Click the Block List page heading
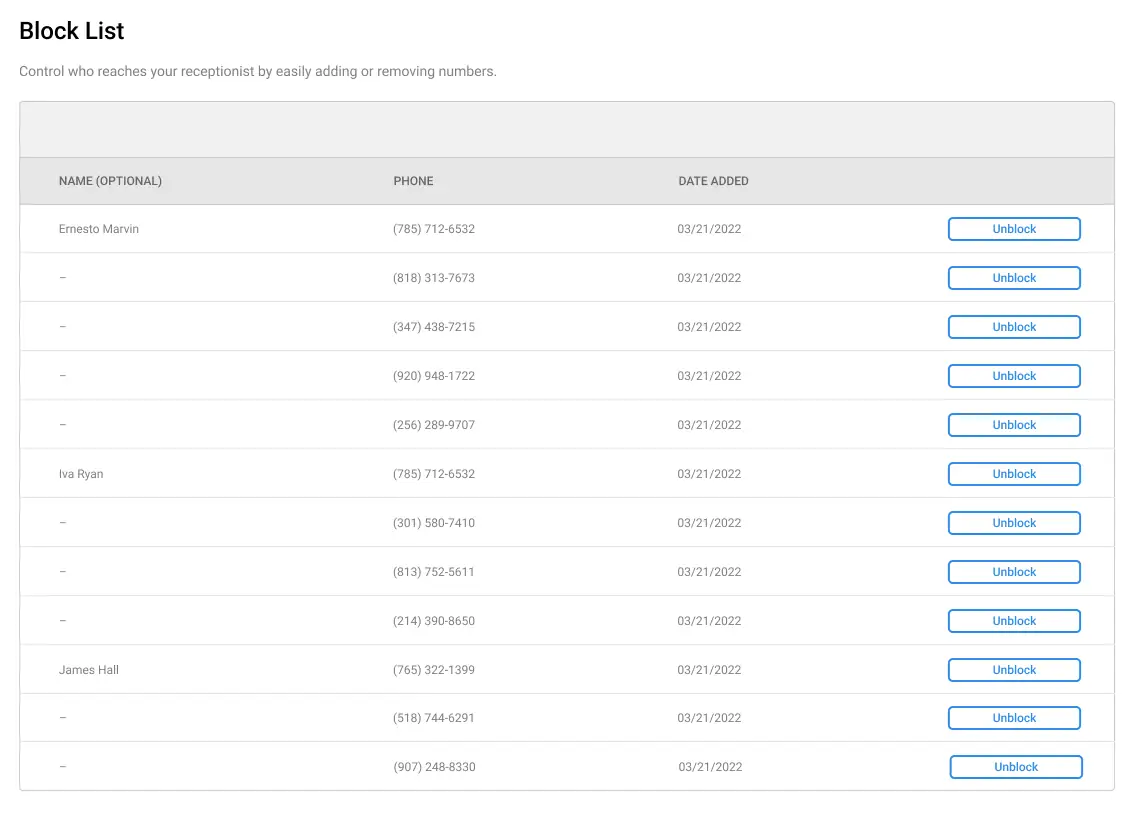Screen dimensions: 1134x820 tap(72, 31)
